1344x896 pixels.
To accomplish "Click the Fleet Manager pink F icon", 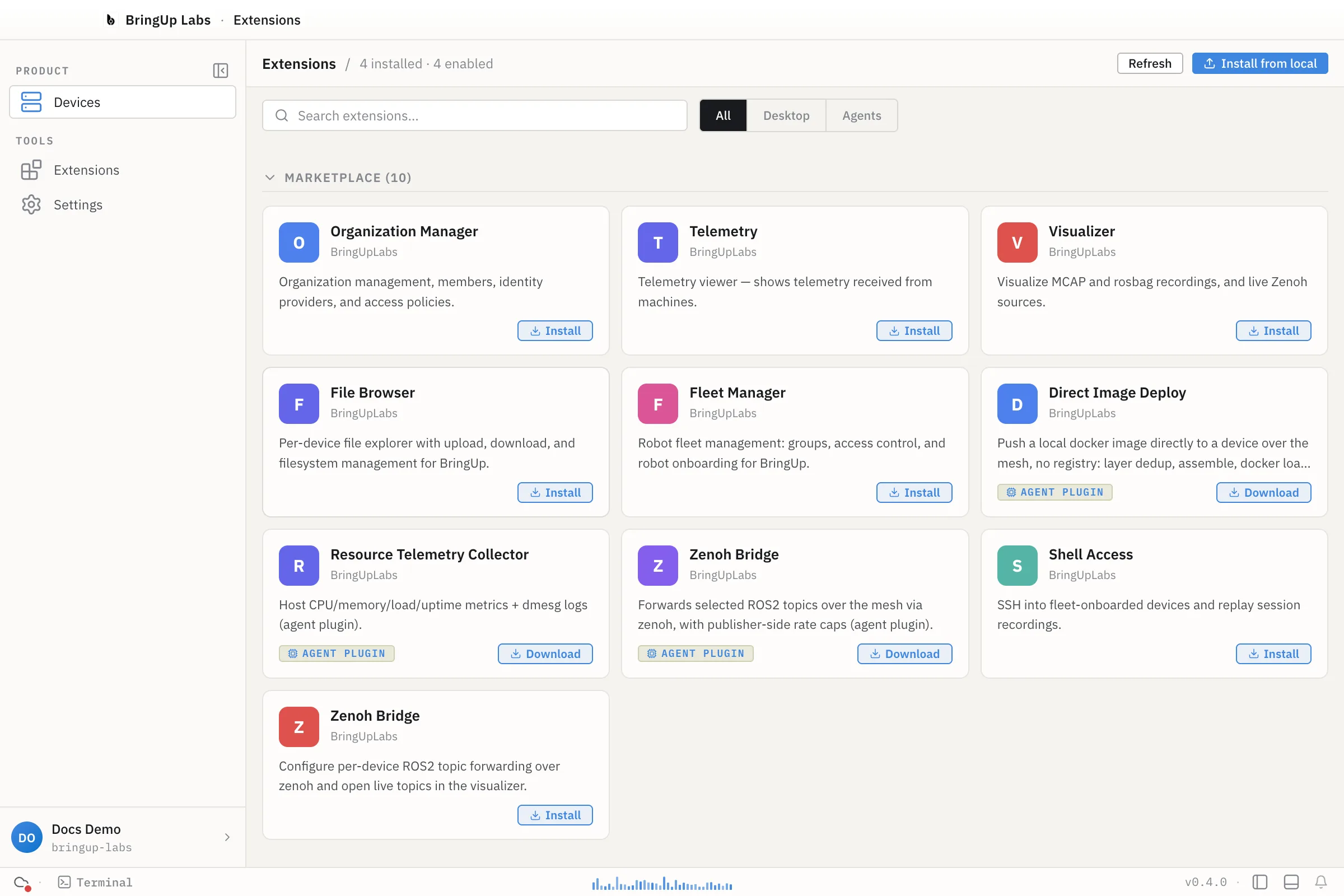I will pyautogui.click(x=657, y=404).
